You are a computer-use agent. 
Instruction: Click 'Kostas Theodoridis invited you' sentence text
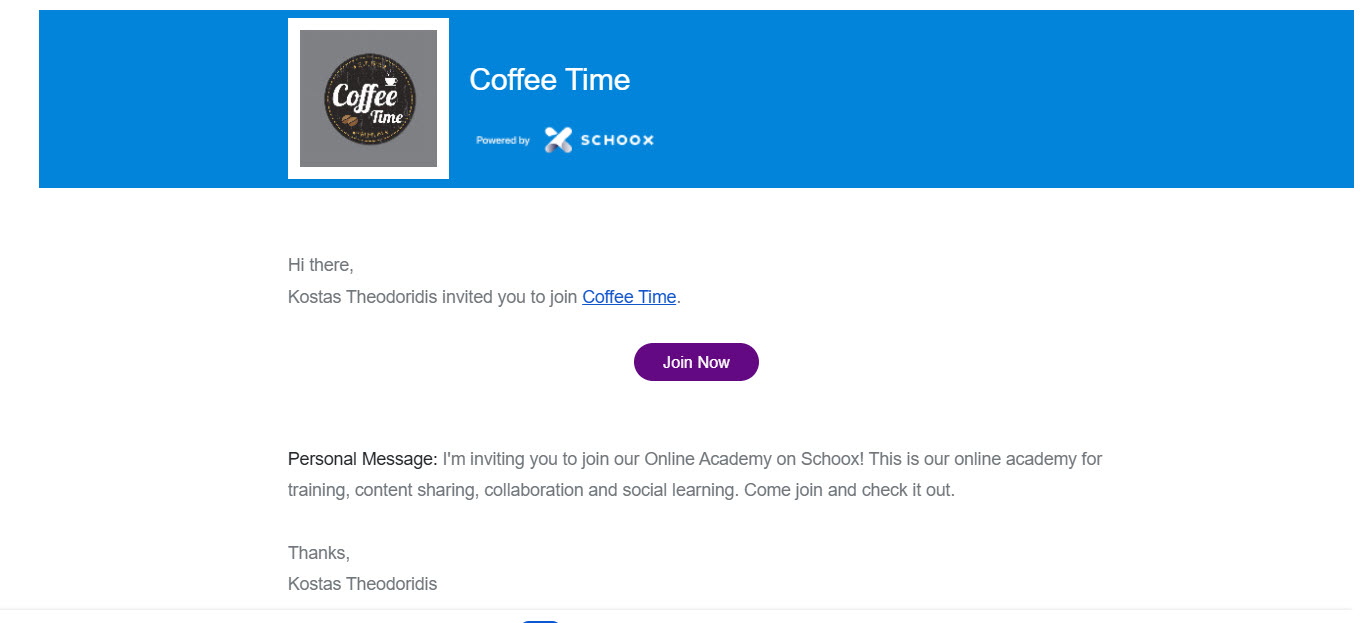point(432,297)
